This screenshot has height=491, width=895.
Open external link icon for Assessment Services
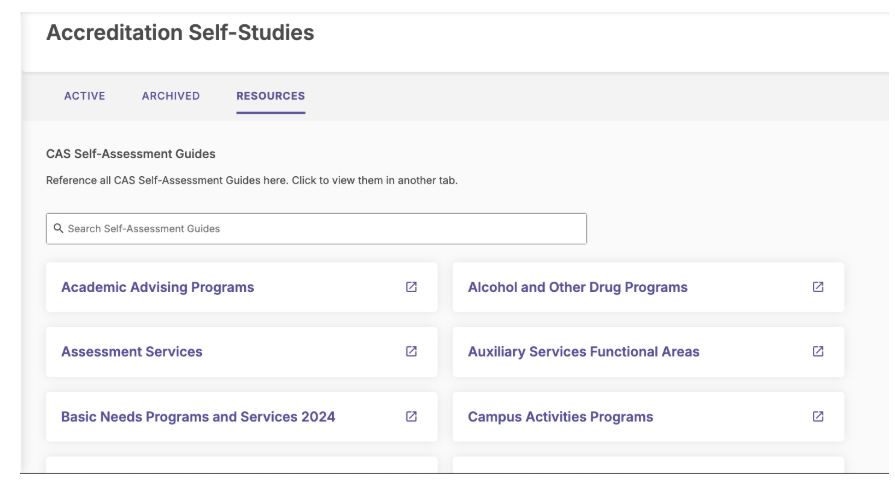pos(411,352)
